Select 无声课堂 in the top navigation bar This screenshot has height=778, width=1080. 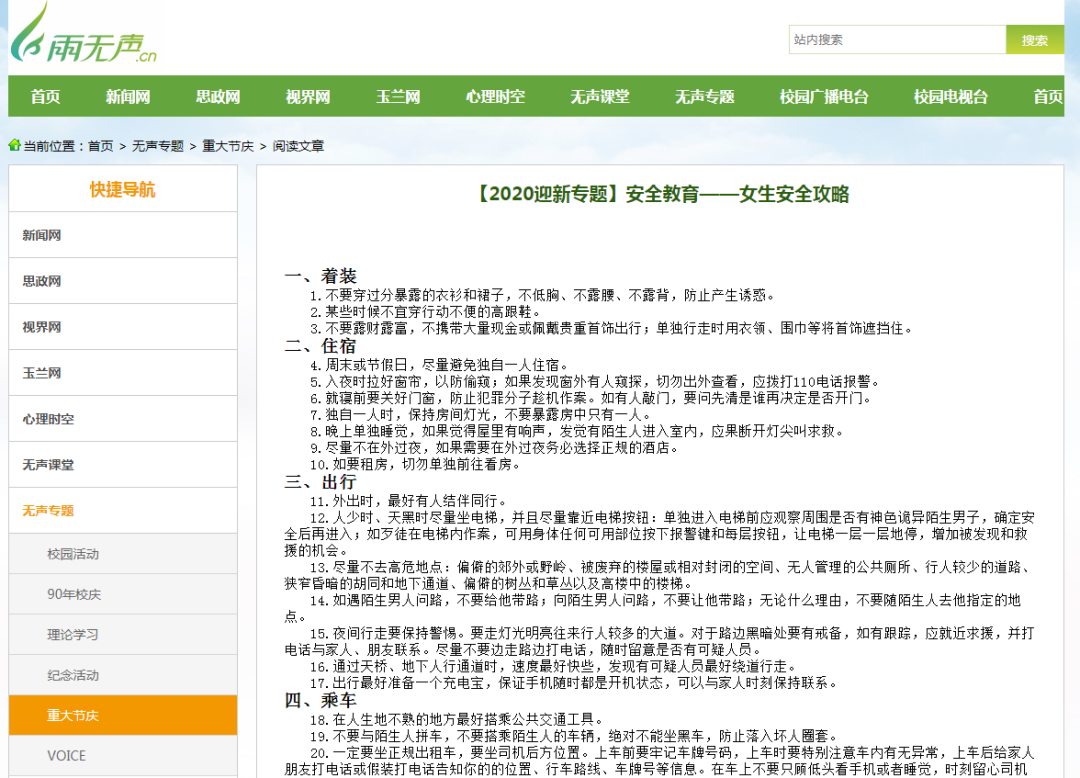click(x=600, y=97)
